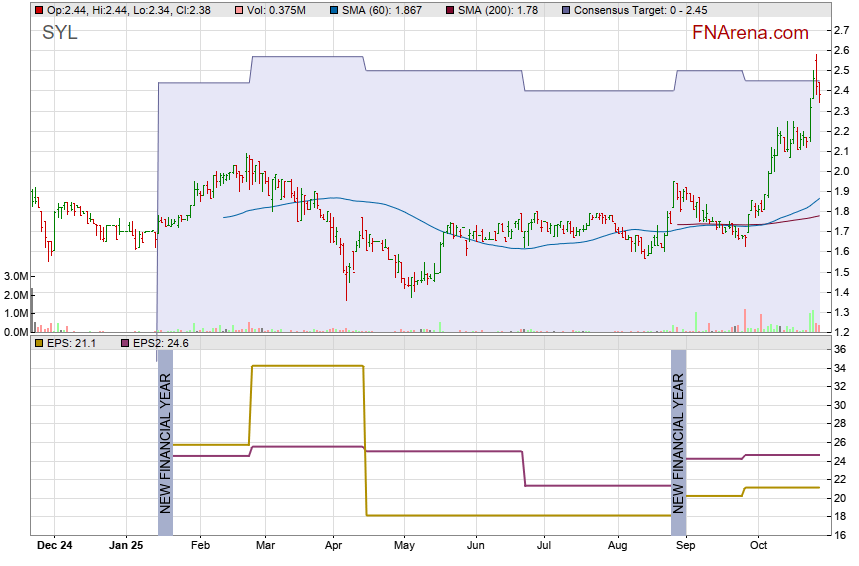
Task: Click the Consensus Target legend swatch
Action: click(566, 10)
